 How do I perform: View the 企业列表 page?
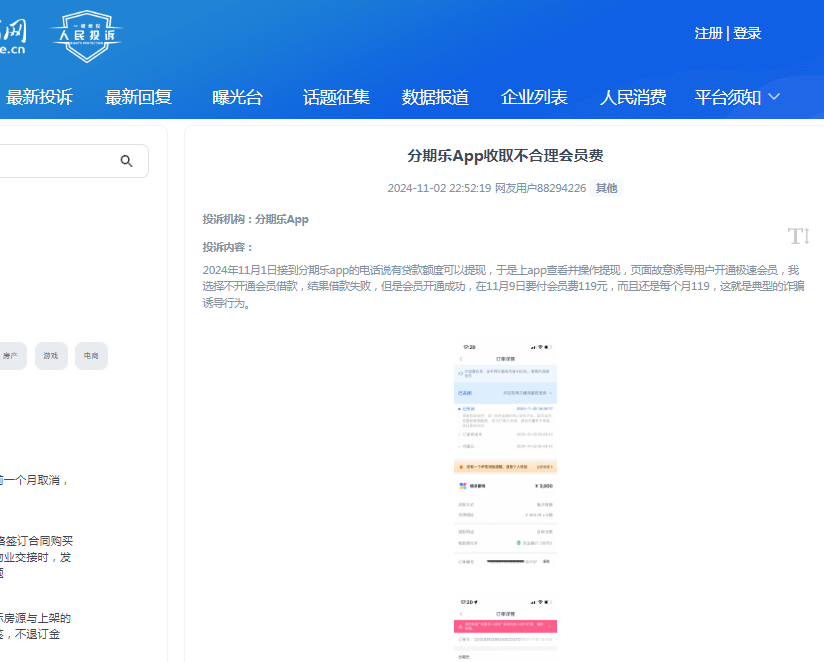pyautogui.click(x=534, y=97)
